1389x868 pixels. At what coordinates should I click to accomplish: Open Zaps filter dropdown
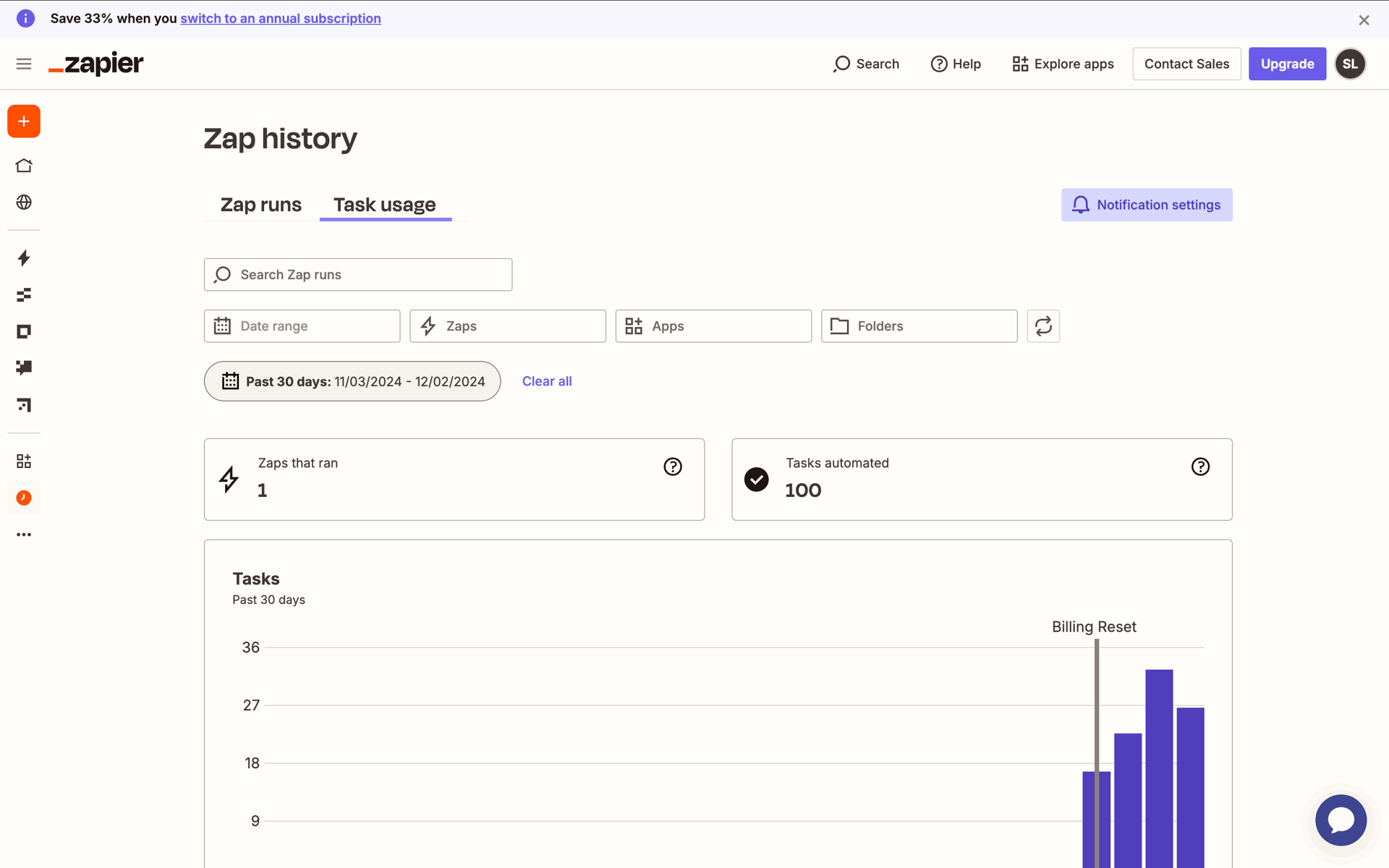[507, 326]
